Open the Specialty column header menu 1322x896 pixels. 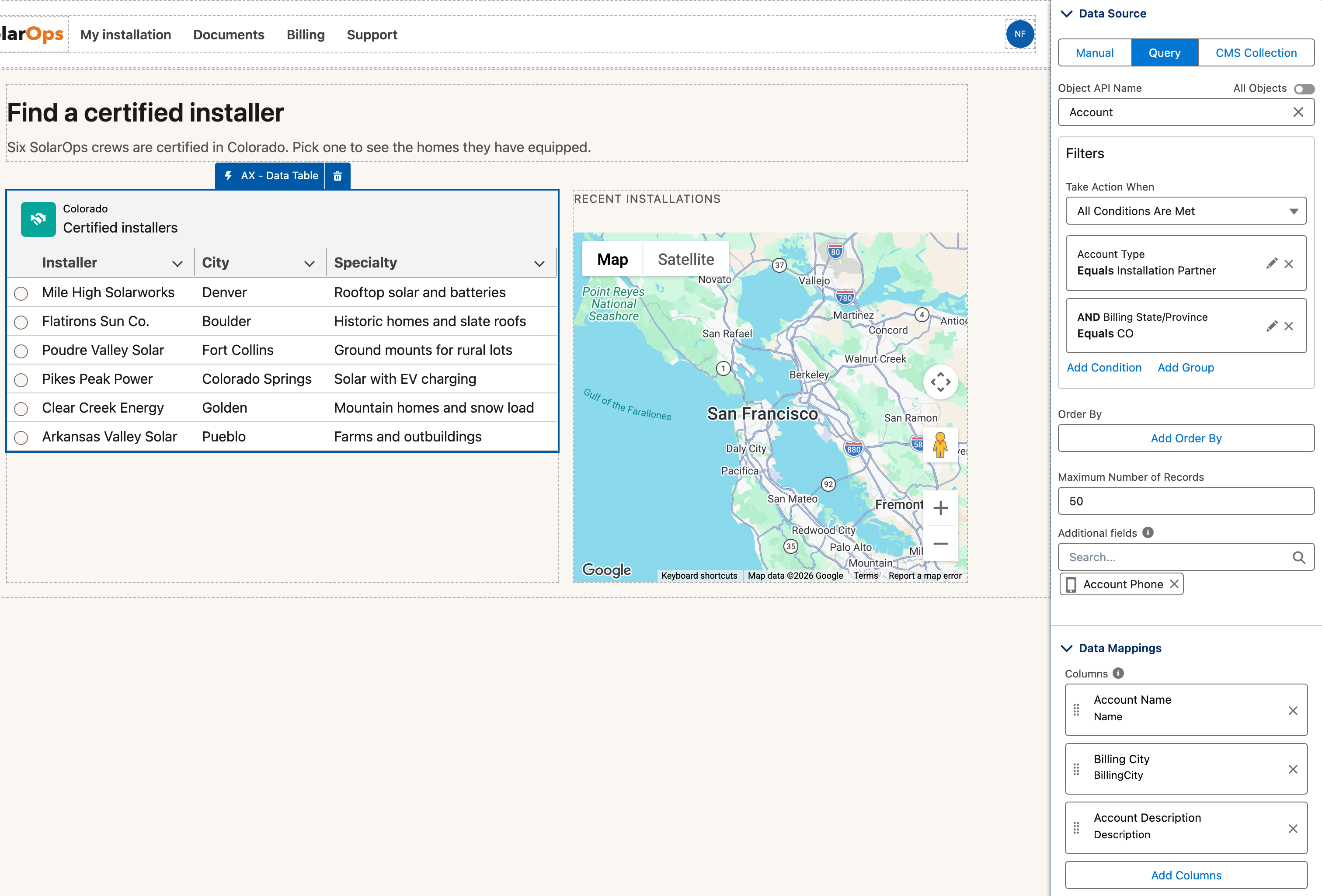pos(539,264)
